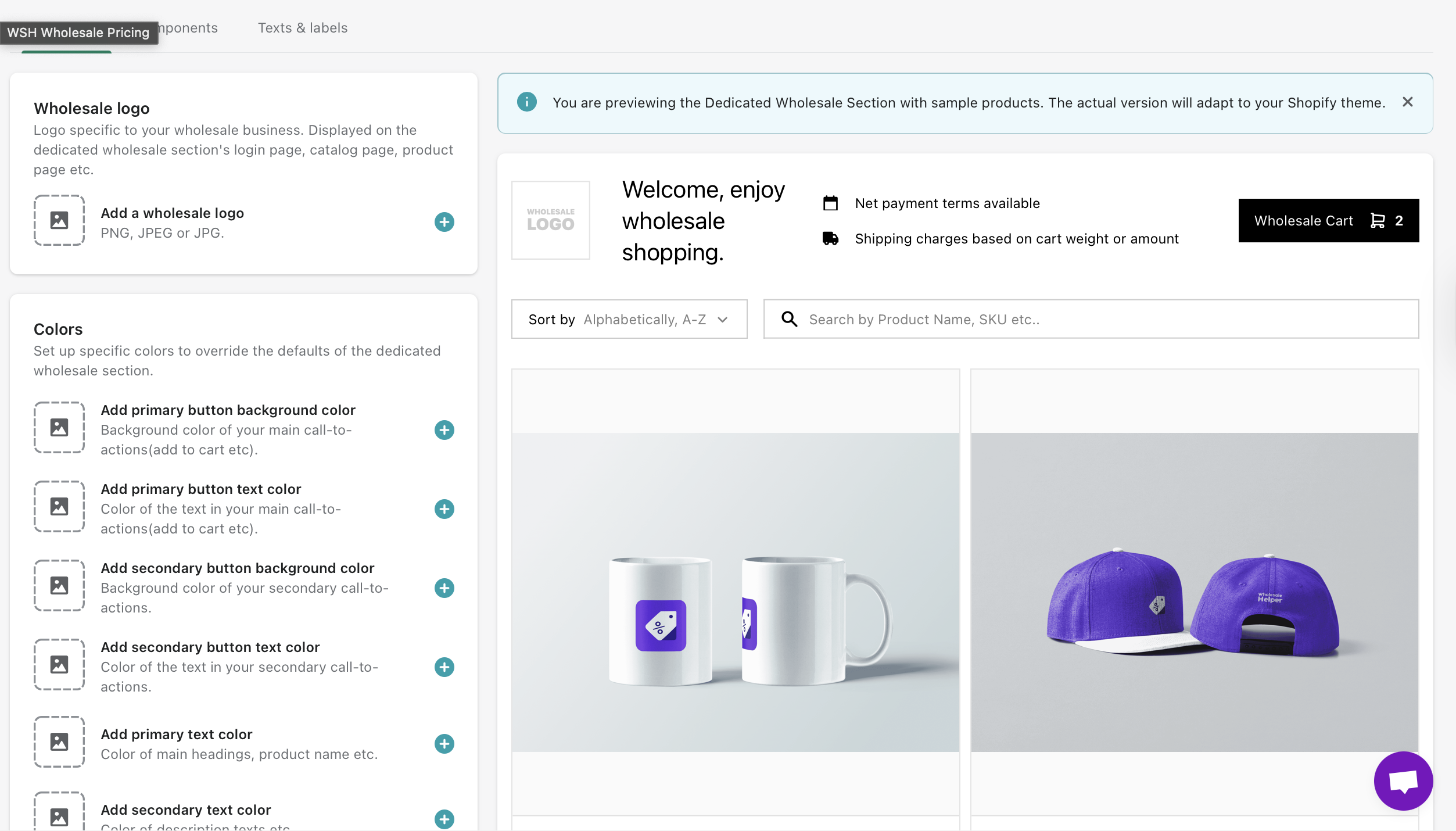Click plus for primary button text color

444,509
